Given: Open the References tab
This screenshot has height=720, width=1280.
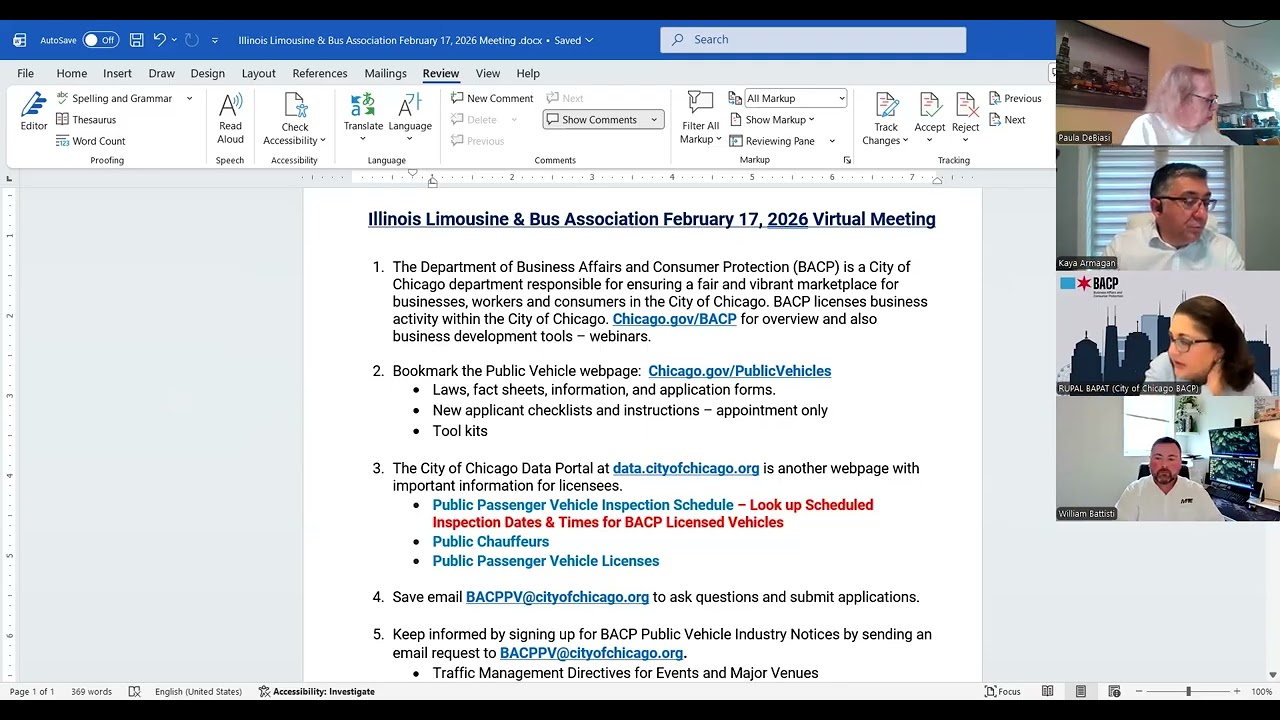Looking at the screenshot, I should [x=320, y=73].
